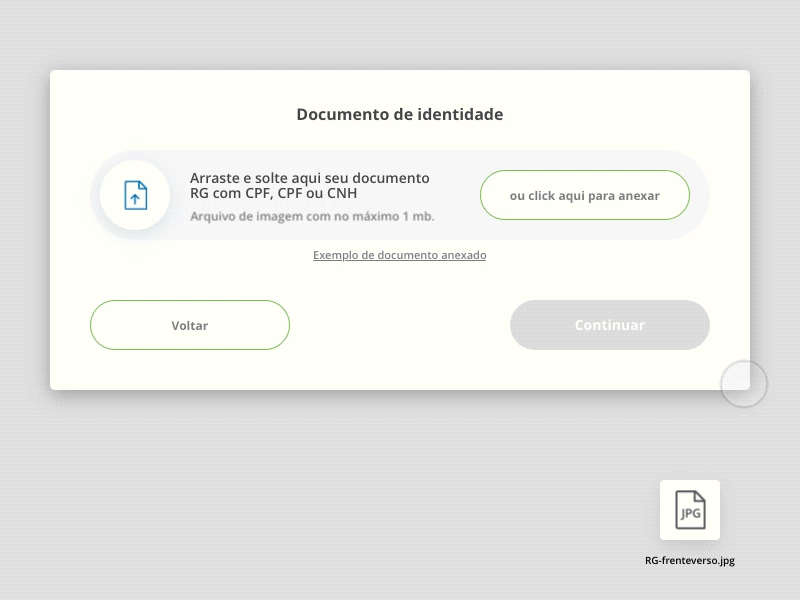
Task: Click the white circle around the upload icon
Action: click(x=135, y=196)
